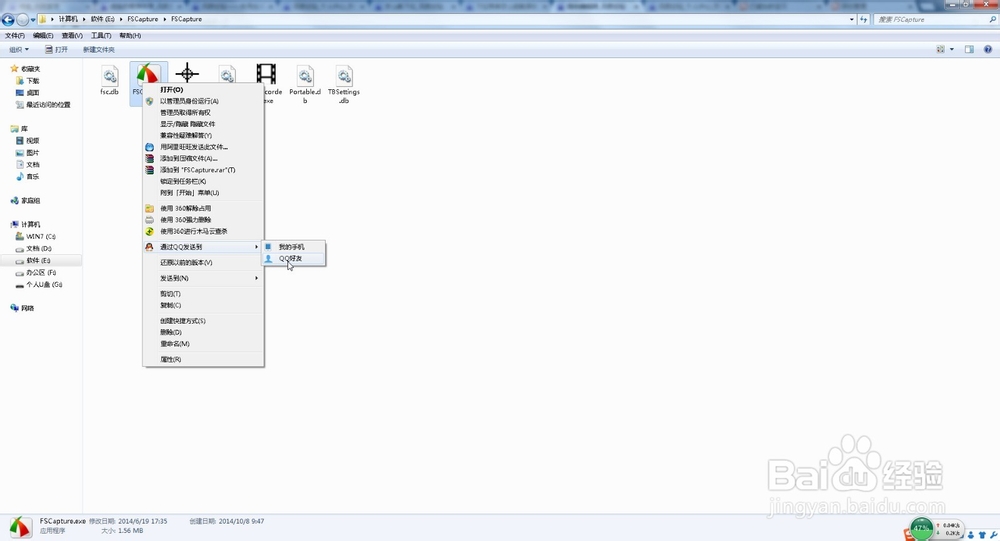Open the 文件(F) menu

pos(15,36)
